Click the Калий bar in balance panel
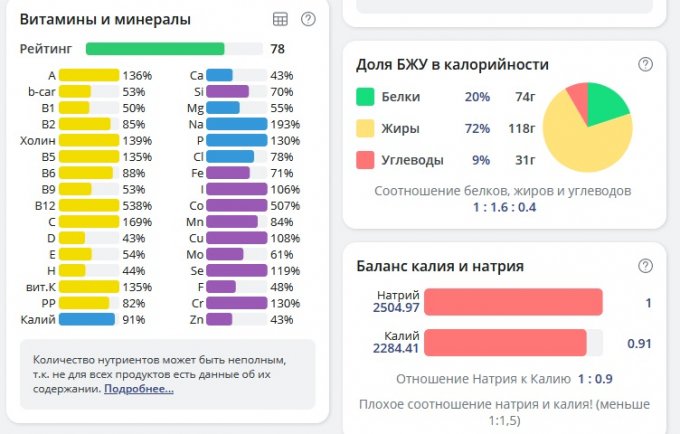 [505, 343]
